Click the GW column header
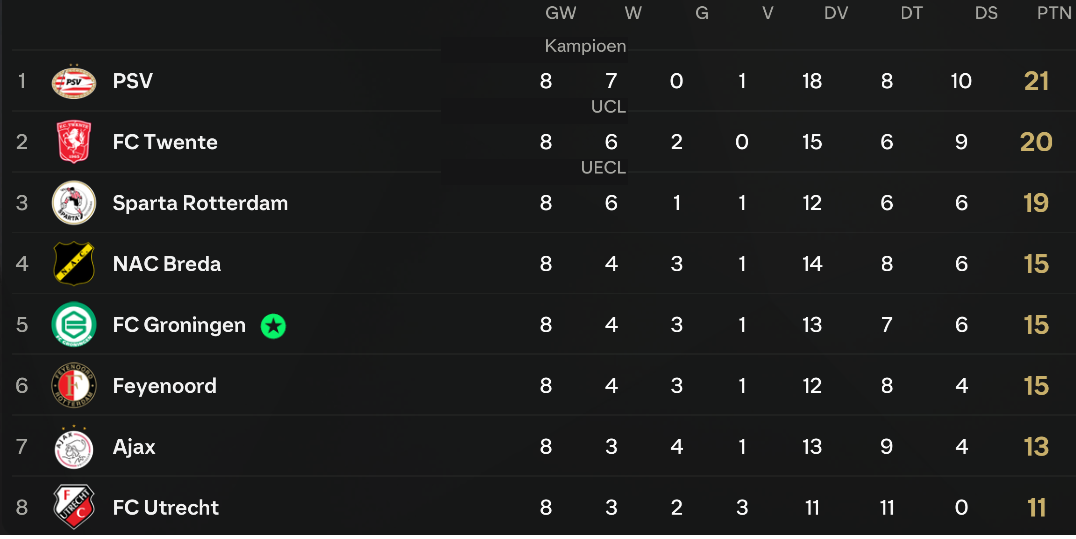The width and height of the screenshot is (1076, 539). [x=561, y=13]
